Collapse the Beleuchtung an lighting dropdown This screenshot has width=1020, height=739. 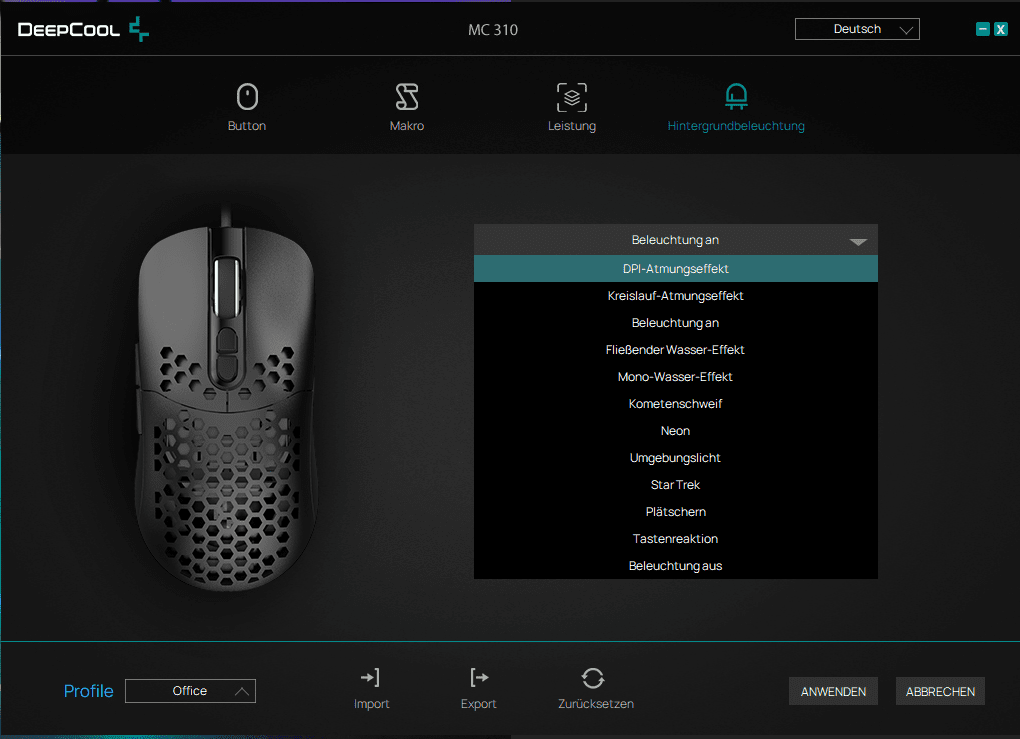click(x=676, y=240)
